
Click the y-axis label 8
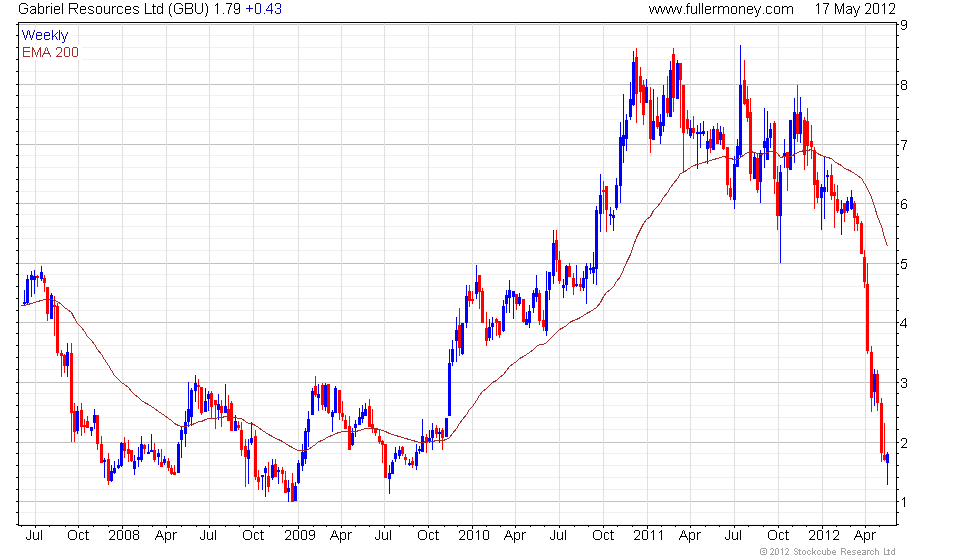coord(904,86)
